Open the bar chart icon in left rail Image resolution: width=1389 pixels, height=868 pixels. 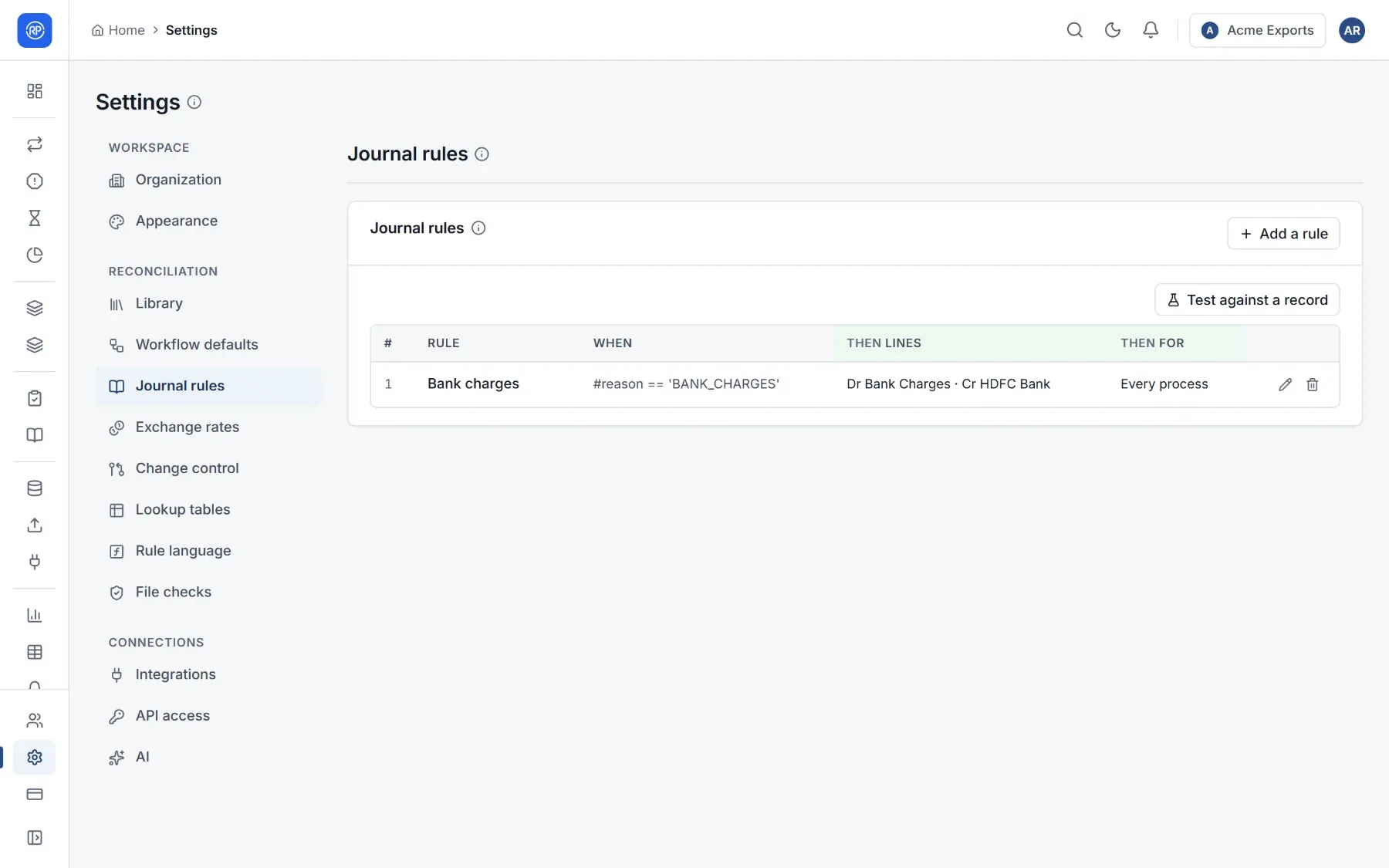(35, 615)
